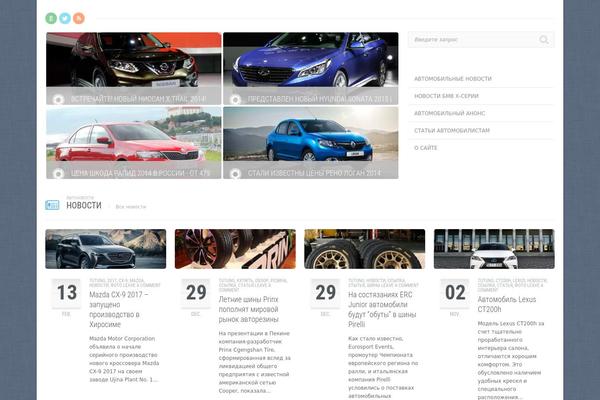This screenshot has width=600, height=400.
Task: Click round icon on Nissan X-Trail caption
Action: tap(58, 100)
